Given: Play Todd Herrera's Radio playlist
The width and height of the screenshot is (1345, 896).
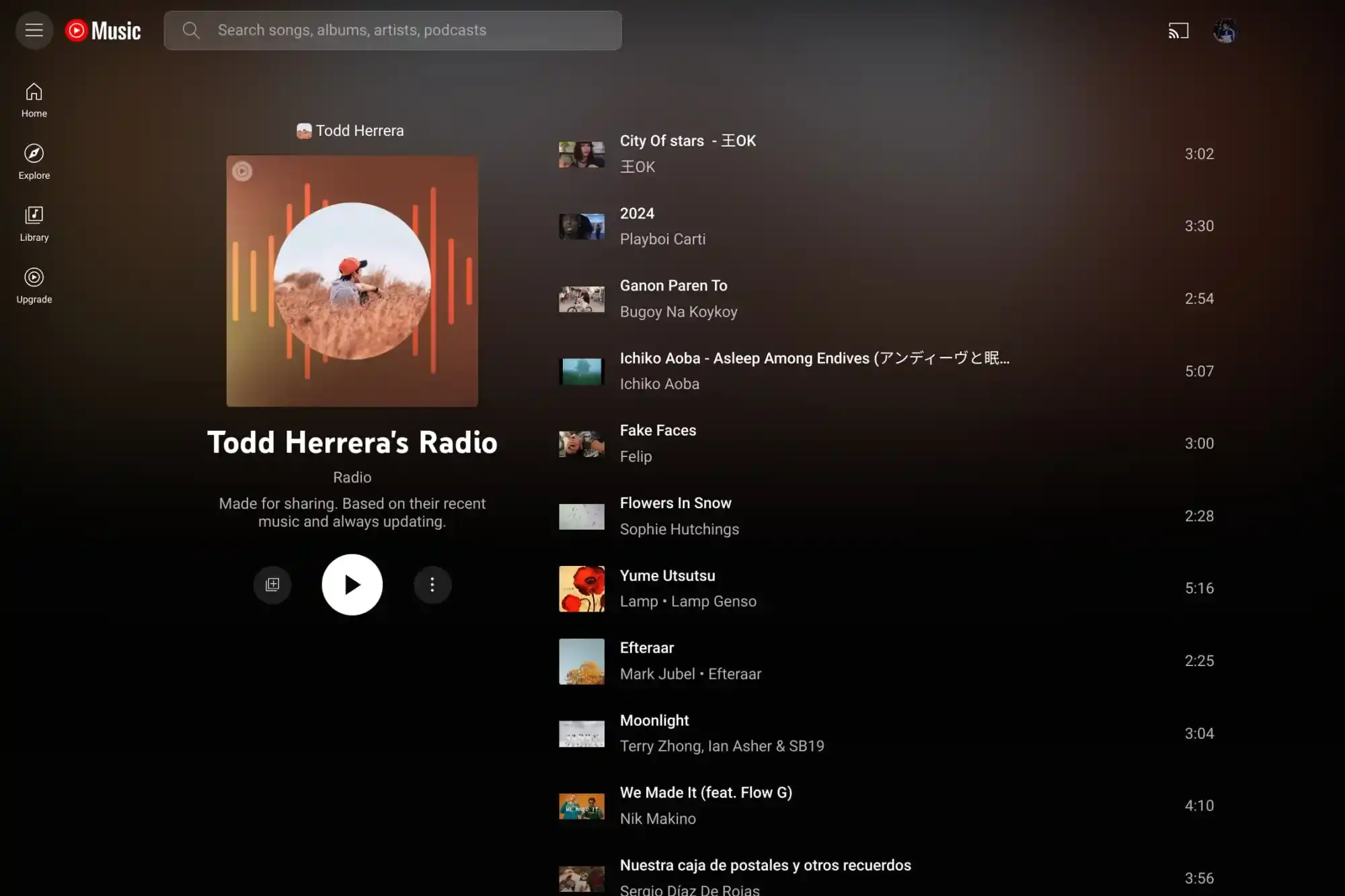Looking at the screenshot, I should (352, 584).
